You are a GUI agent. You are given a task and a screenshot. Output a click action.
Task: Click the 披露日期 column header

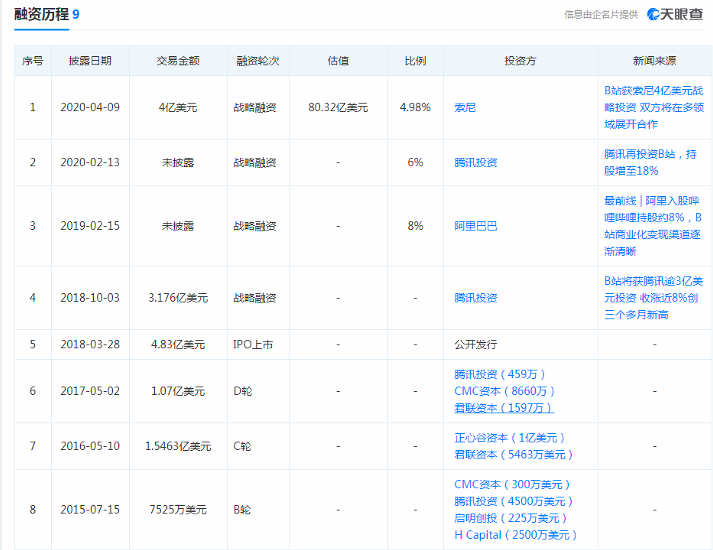coord(90,61)
